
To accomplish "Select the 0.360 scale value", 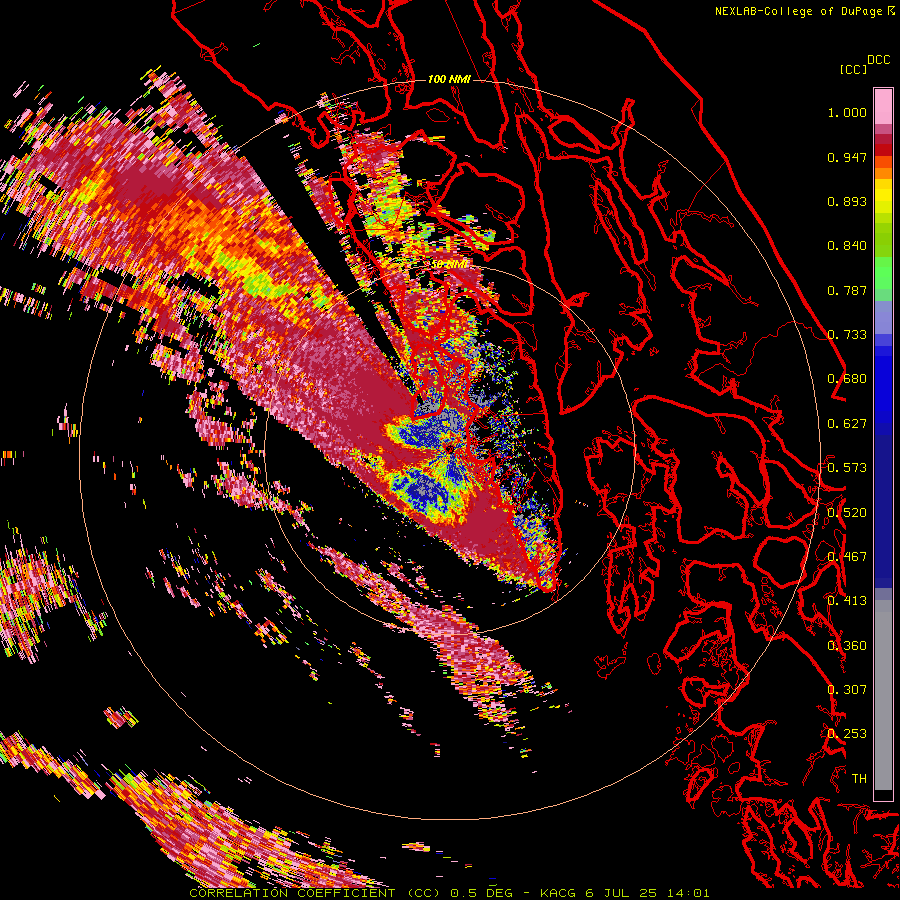I will click(x=847, y=646).
